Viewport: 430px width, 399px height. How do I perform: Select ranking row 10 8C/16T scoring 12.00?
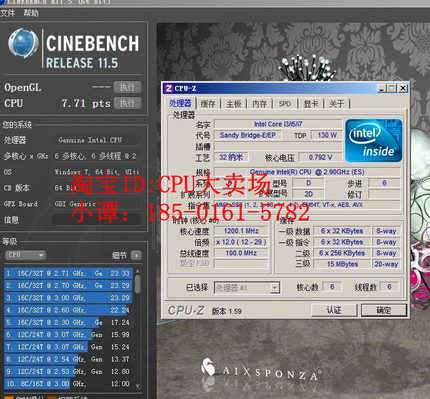click(68, 384)
